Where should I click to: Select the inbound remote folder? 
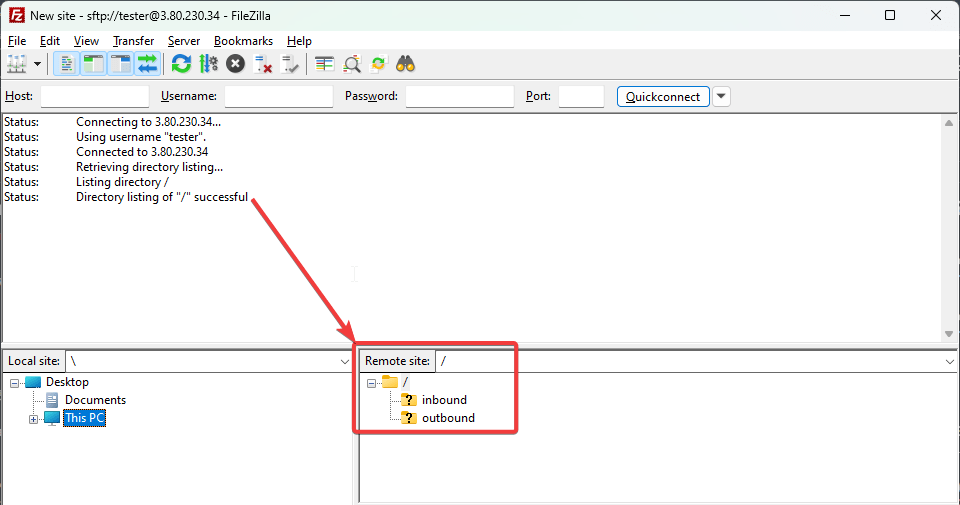(x=444, y=400)
